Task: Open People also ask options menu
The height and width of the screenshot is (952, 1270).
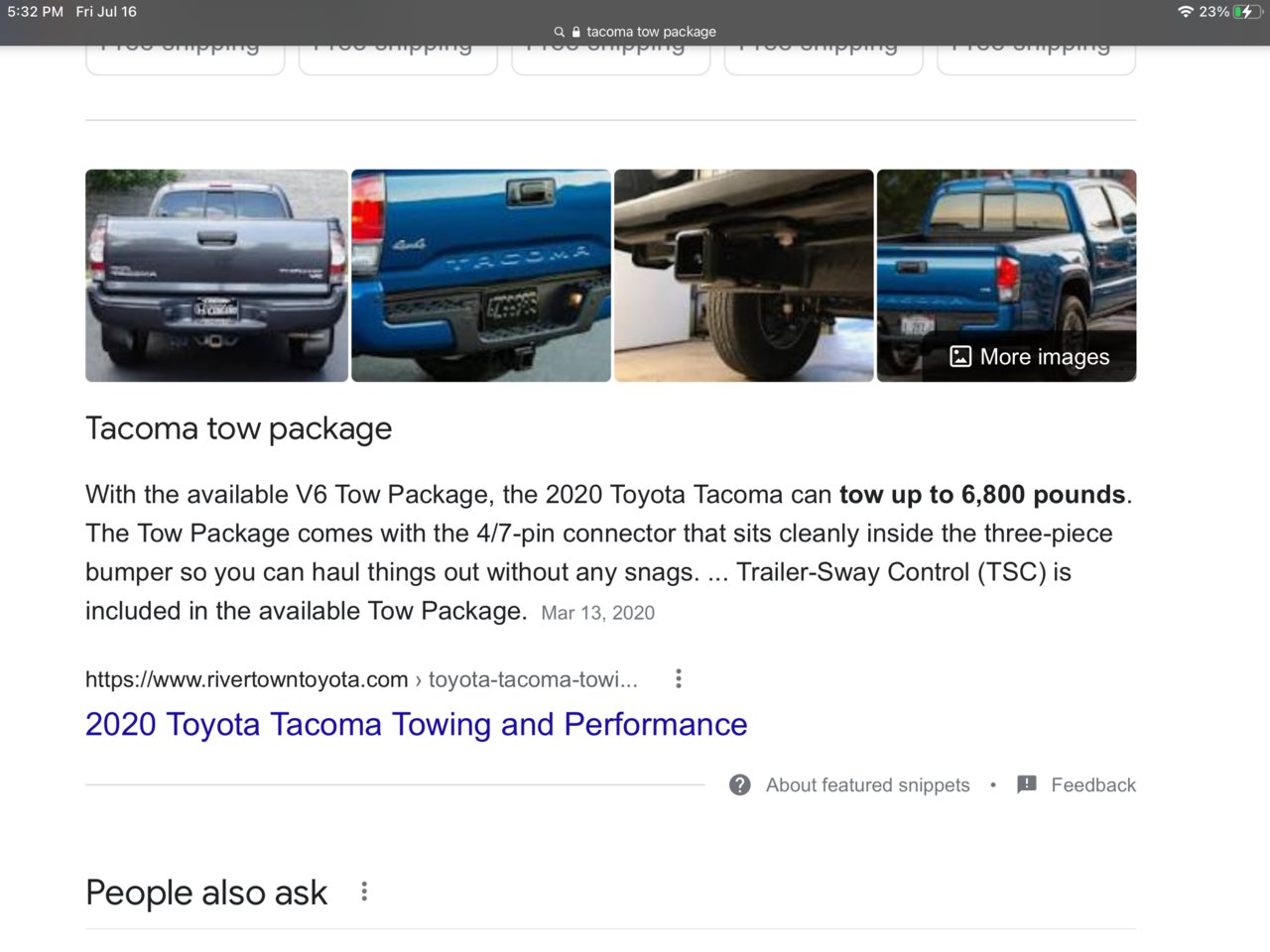Action: [364, 892]
